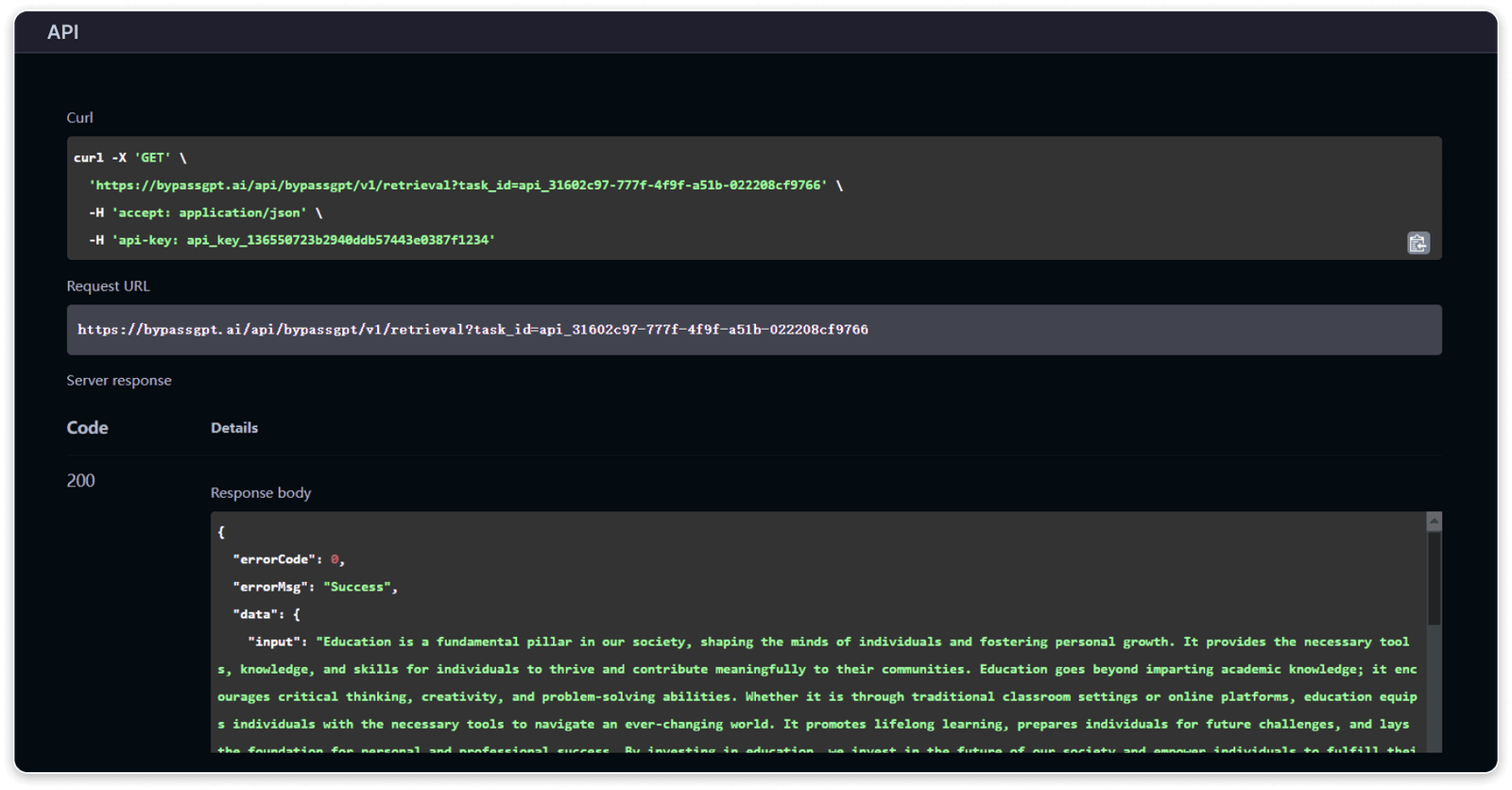Click the scrollbar track below the thumb
Viewport: 1512px width, 790px height.
point(1434,690)
